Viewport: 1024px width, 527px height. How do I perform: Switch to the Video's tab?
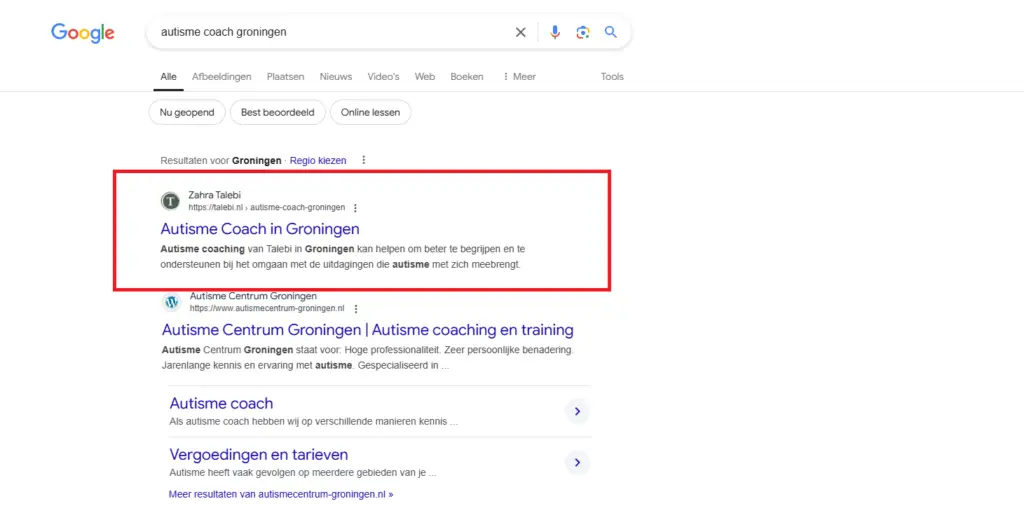[383, 76]
